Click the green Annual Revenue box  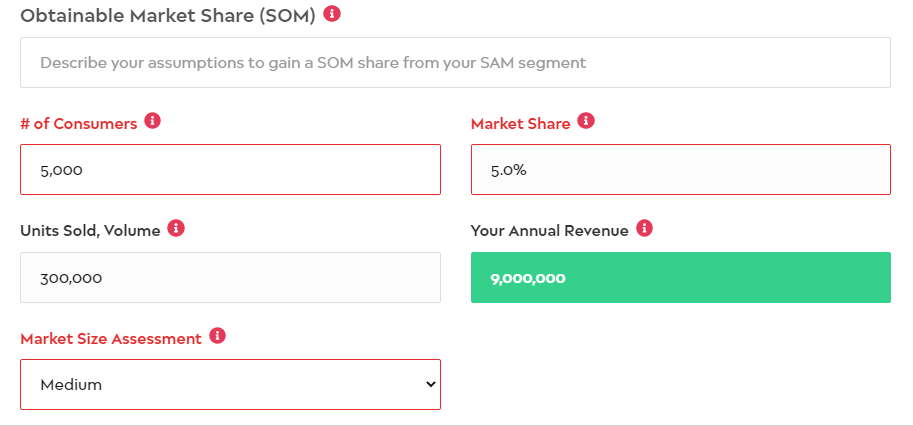pos(681,278)
